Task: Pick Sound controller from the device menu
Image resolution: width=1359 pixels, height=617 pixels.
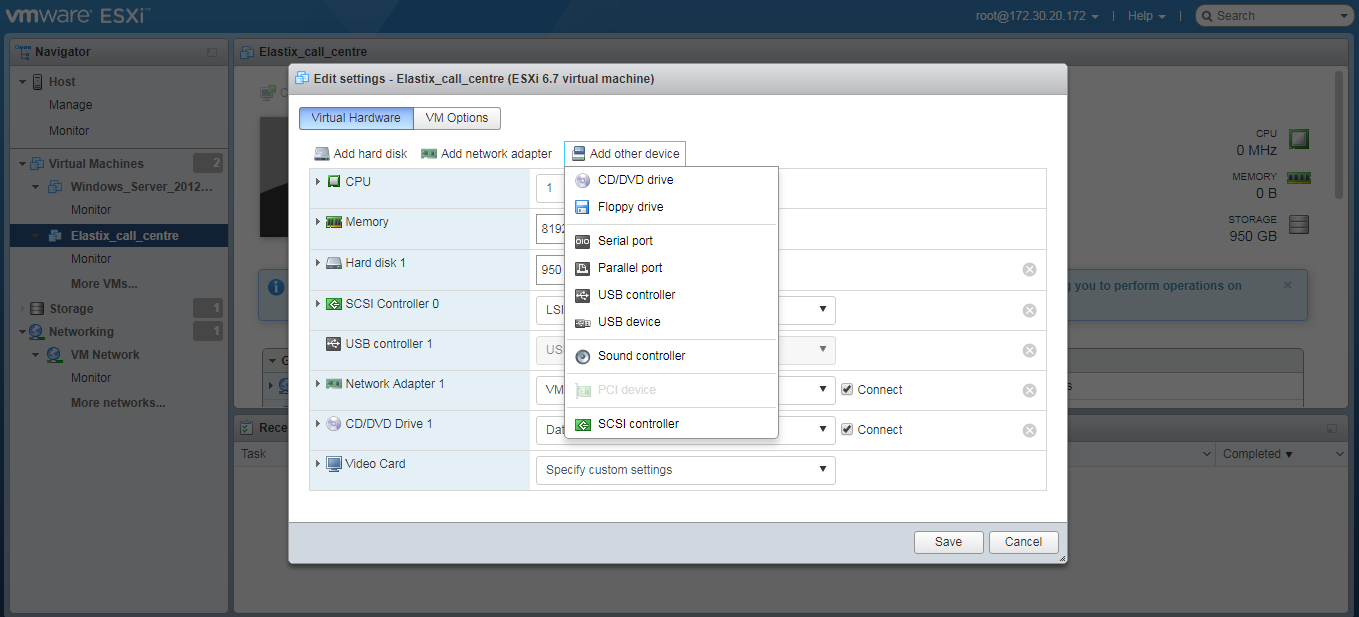Action: [671, 356]
